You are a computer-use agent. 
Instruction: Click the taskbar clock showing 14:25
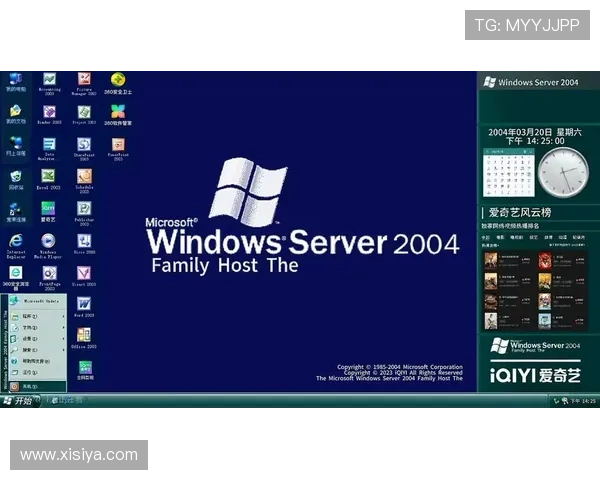coord(584,401)
